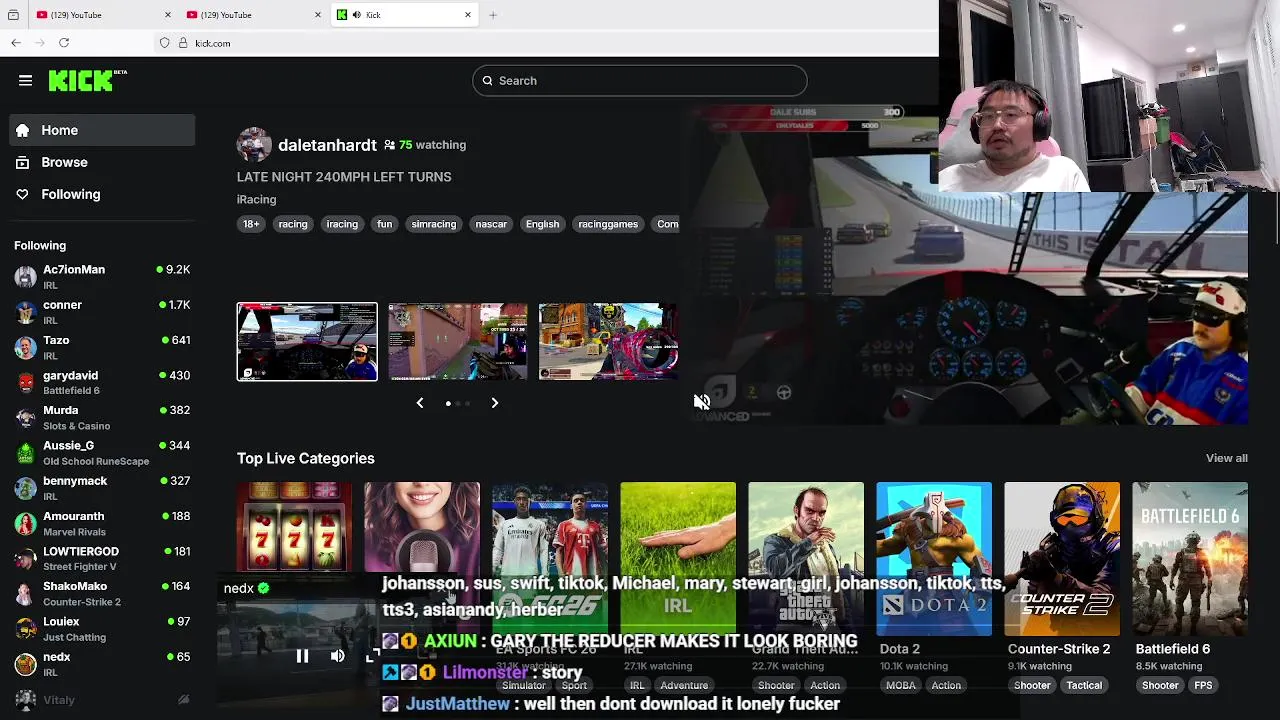
Task: Unmute the featured stream preview
Action: pyautogui.click(x=702, y=401)
